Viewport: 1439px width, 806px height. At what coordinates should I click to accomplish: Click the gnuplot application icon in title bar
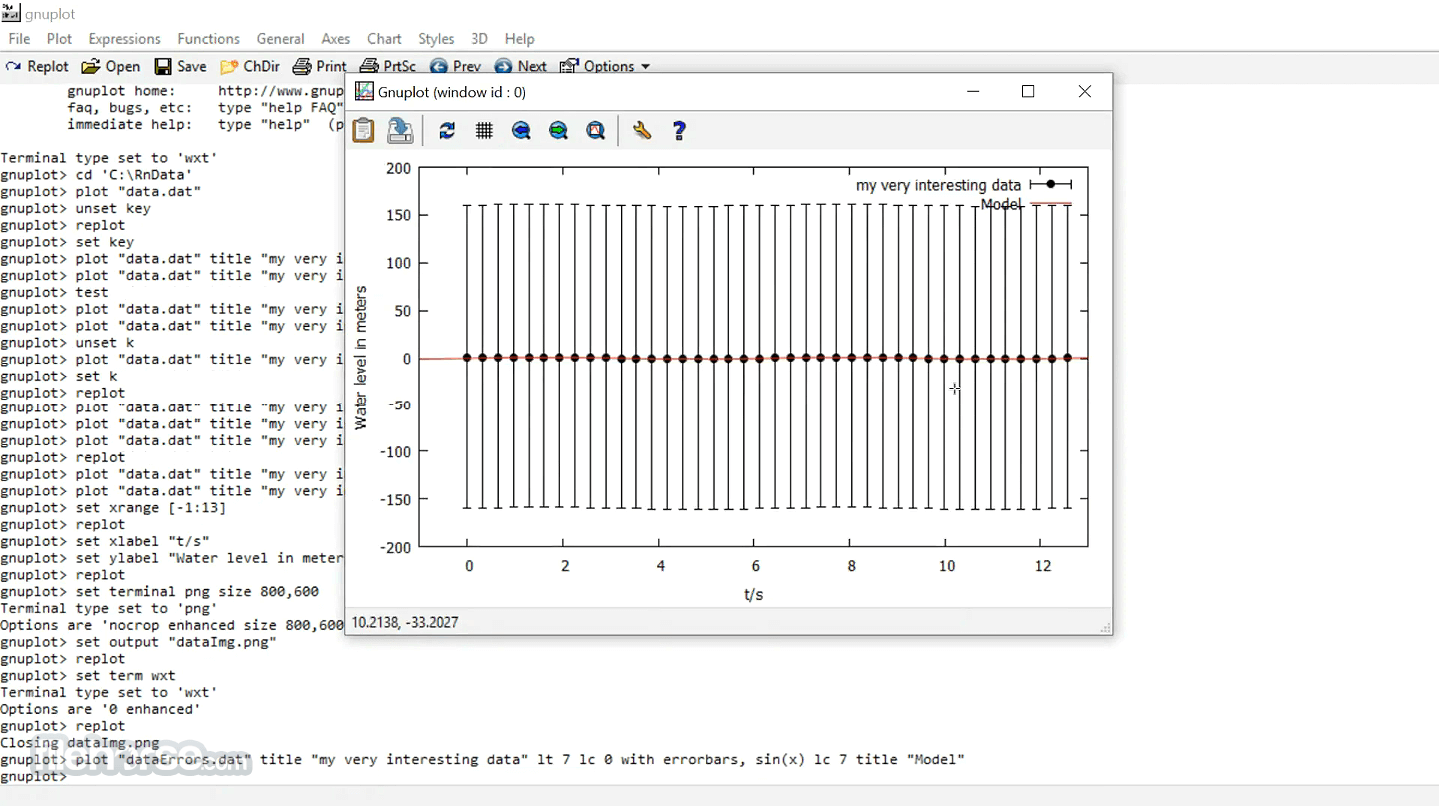coord(11,13)
